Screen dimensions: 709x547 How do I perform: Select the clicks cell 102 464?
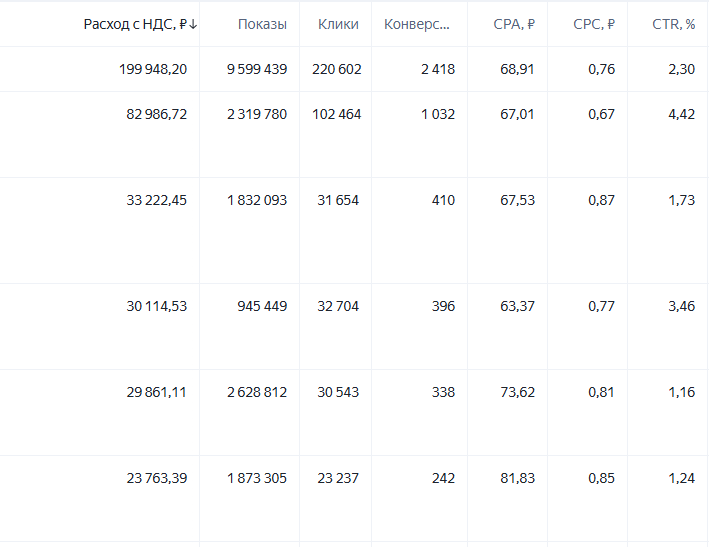337,114
